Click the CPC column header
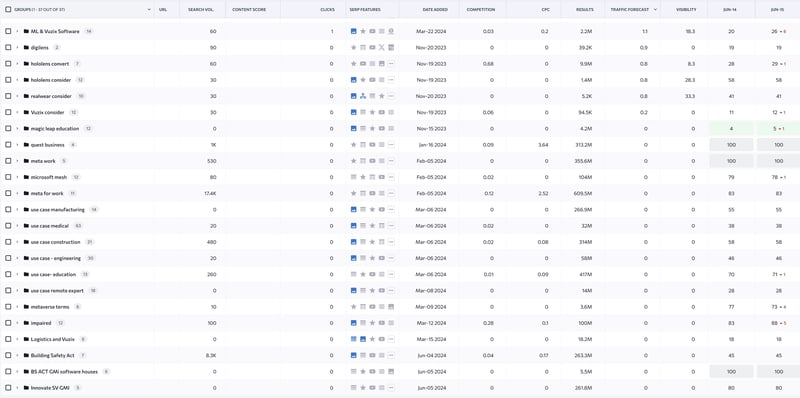 tap(545, 10)
